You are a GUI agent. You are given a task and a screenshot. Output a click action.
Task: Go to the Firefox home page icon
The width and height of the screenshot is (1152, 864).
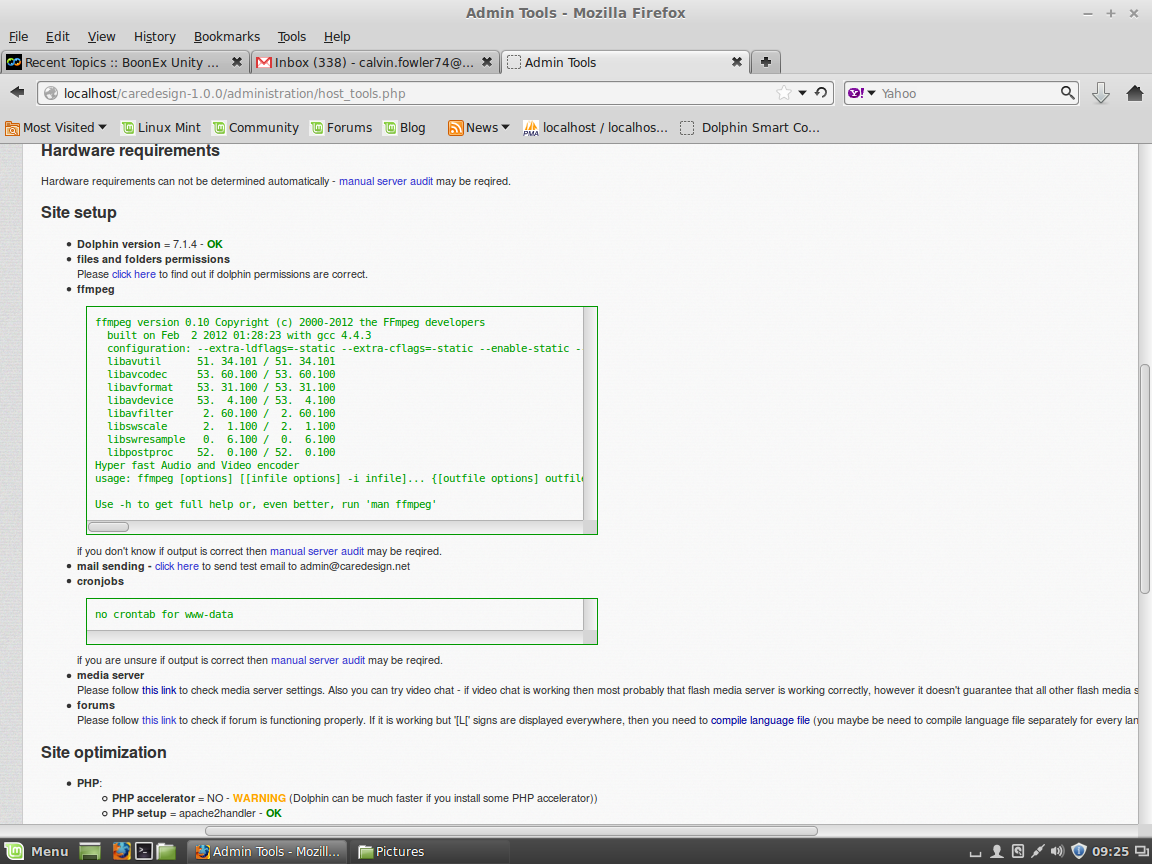tap(1135, 93)
